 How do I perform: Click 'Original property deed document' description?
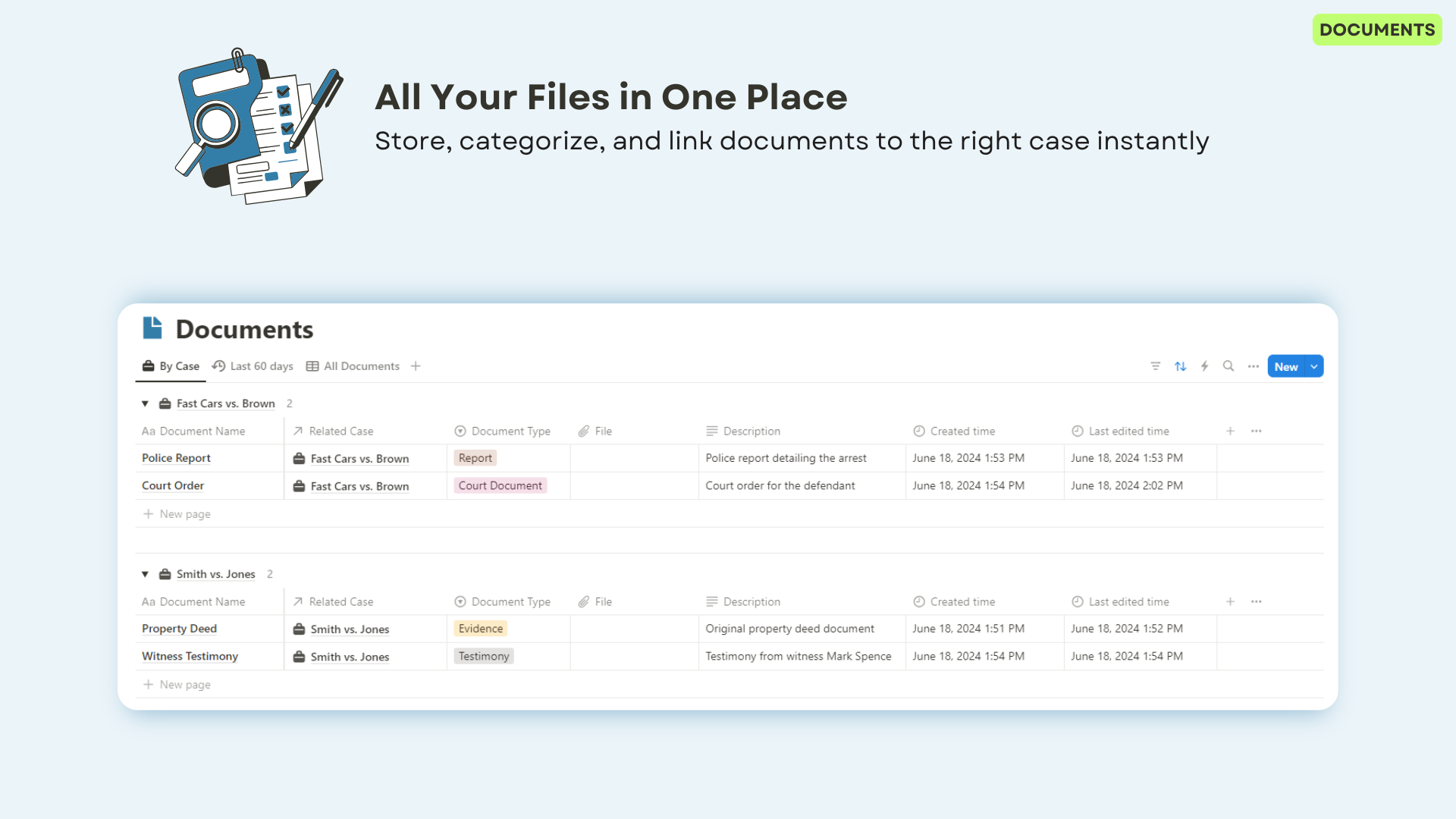click(x=789, y=629)
